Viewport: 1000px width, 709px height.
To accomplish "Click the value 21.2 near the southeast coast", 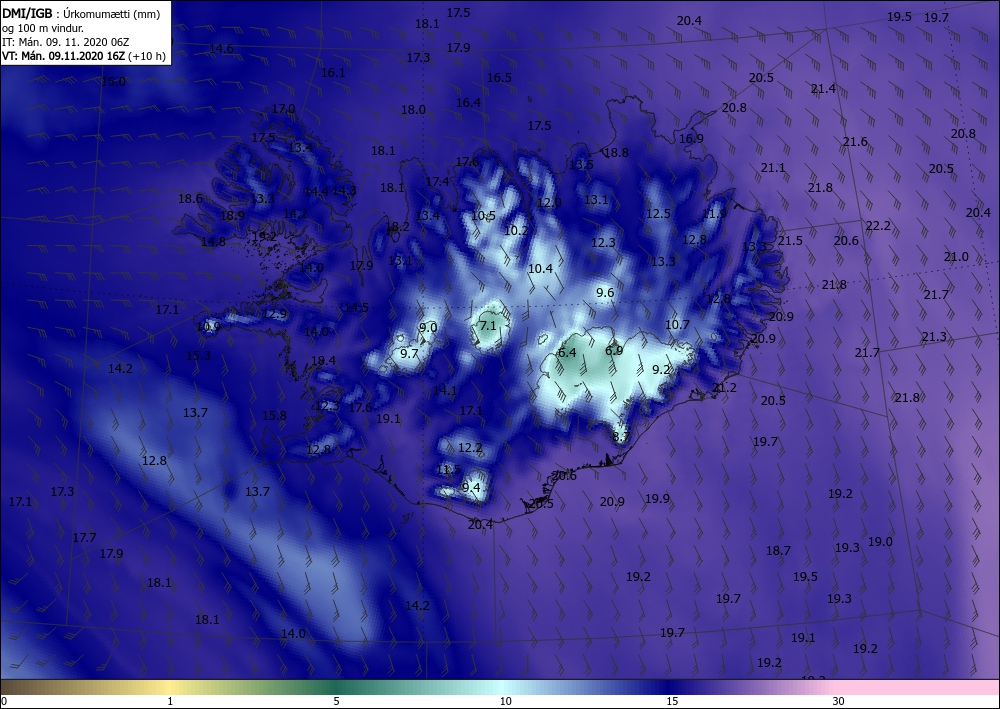I will tap(724, 388).
